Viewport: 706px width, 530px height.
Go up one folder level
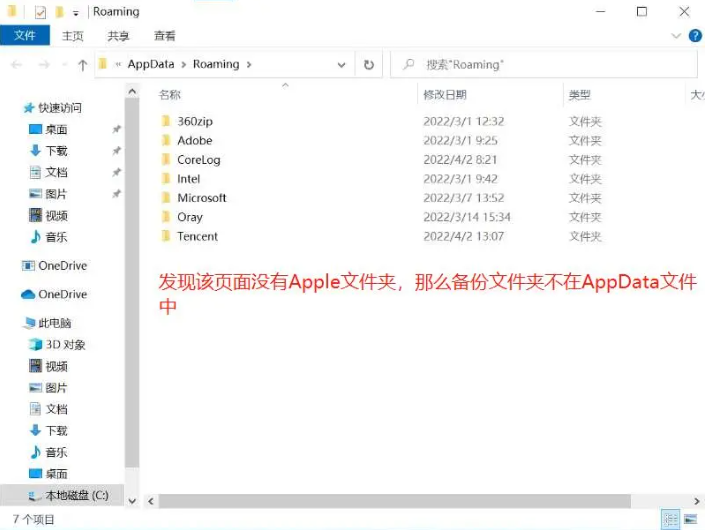click(82, 65)
